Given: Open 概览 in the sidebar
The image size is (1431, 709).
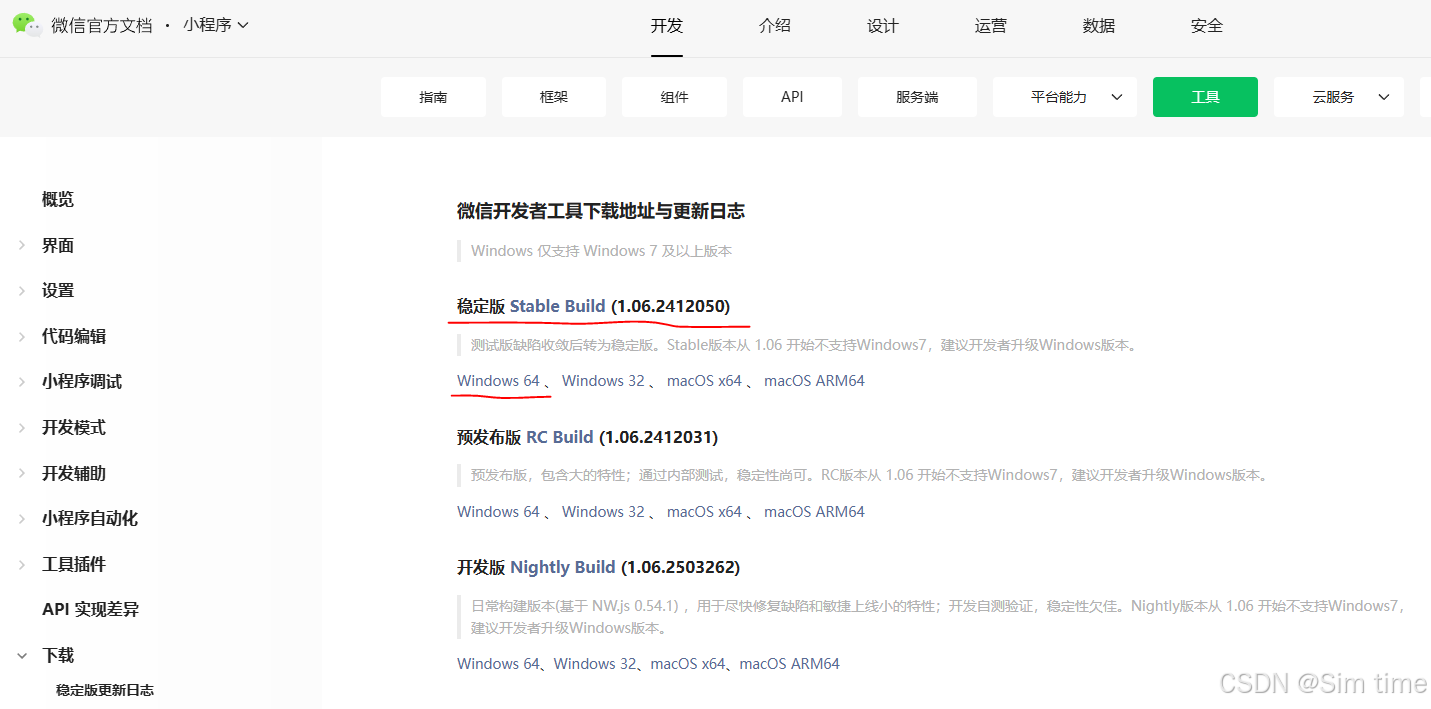Looking at the screenshot, I should point(58,200).
